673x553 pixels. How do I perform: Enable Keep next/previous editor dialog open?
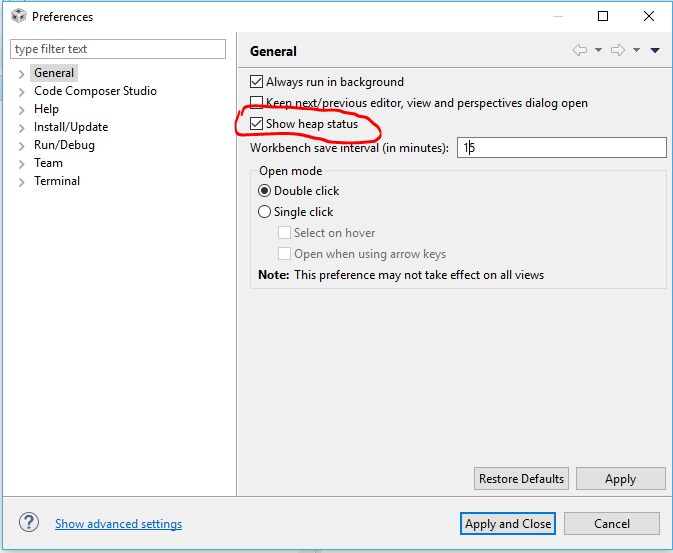(257, 103)
